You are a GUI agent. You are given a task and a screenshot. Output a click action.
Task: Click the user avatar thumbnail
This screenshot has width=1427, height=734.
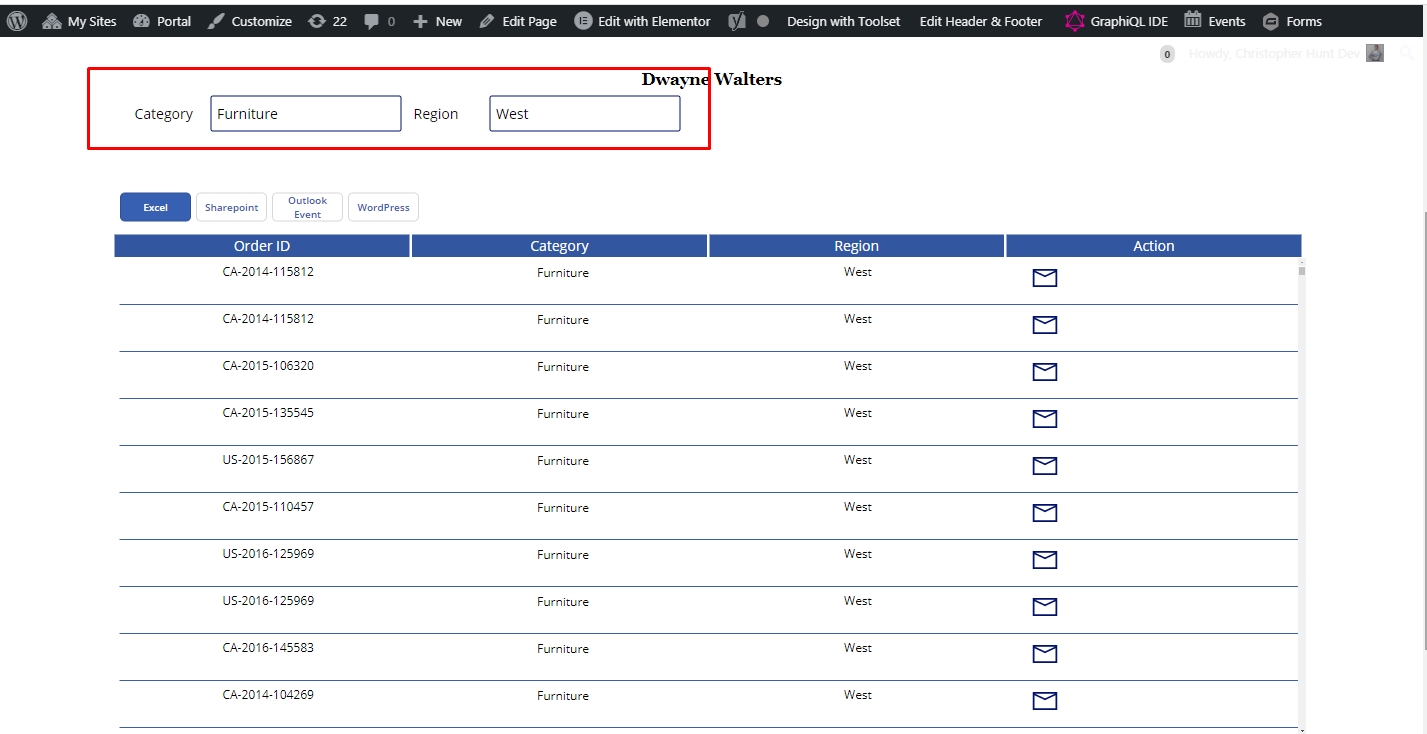(x=1375, y=53)
